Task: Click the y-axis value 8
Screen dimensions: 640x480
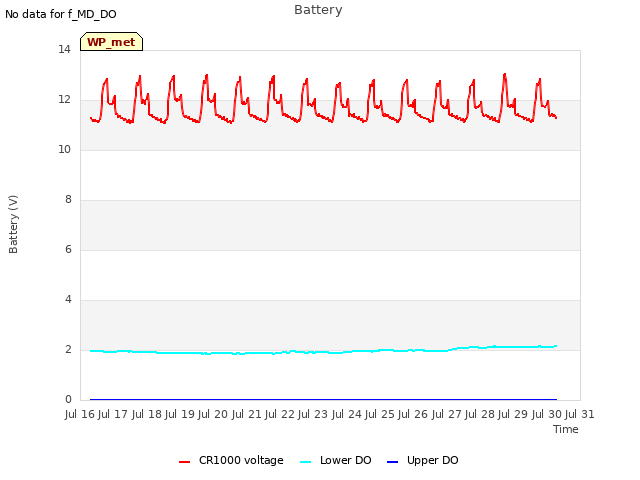Action: (x=68, y=200)
